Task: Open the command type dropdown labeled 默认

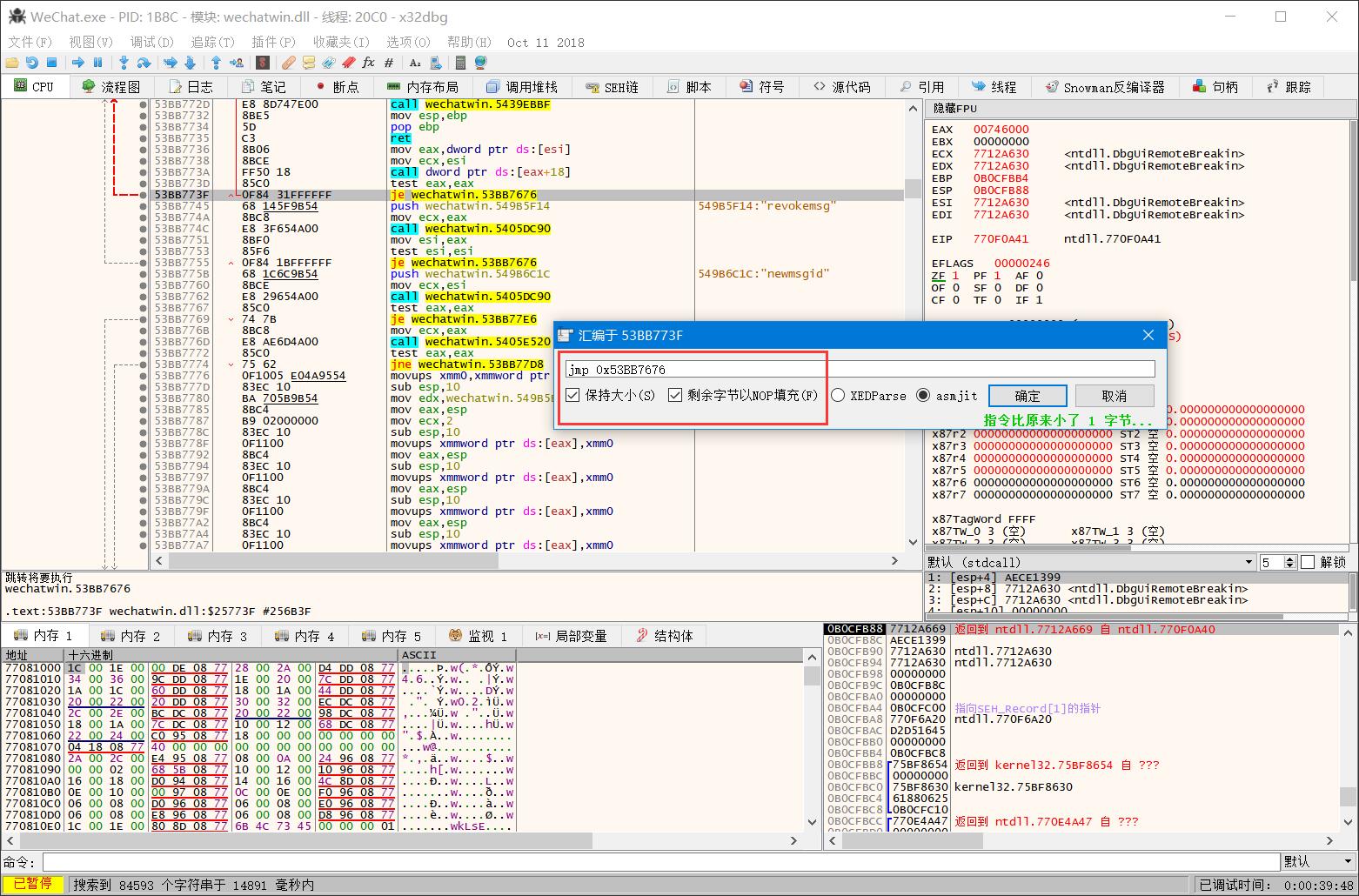Action: [1317, 861]
